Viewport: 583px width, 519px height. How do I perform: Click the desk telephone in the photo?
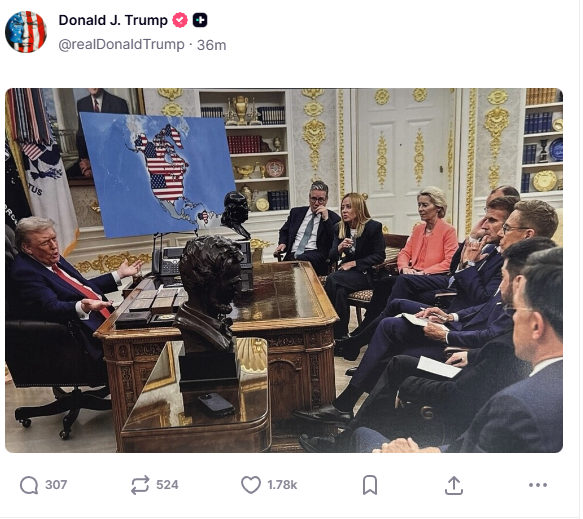click(x=167, y=261)
